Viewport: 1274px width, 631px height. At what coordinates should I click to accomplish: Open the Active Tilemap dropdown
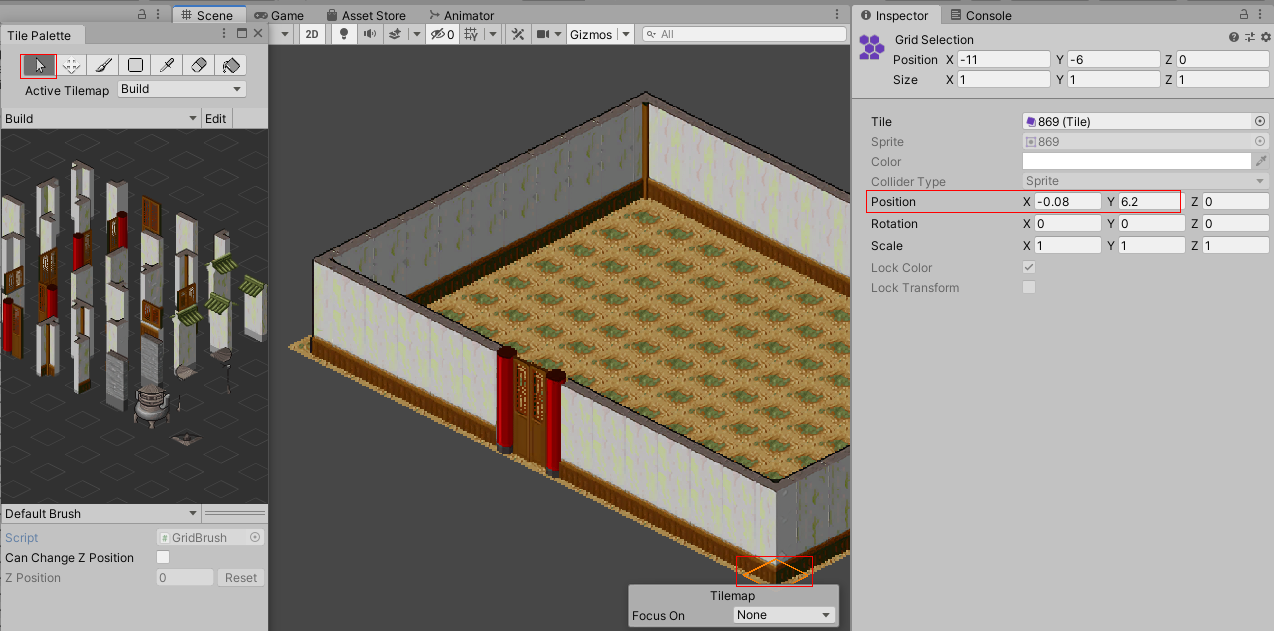click(x=180, y=89)
